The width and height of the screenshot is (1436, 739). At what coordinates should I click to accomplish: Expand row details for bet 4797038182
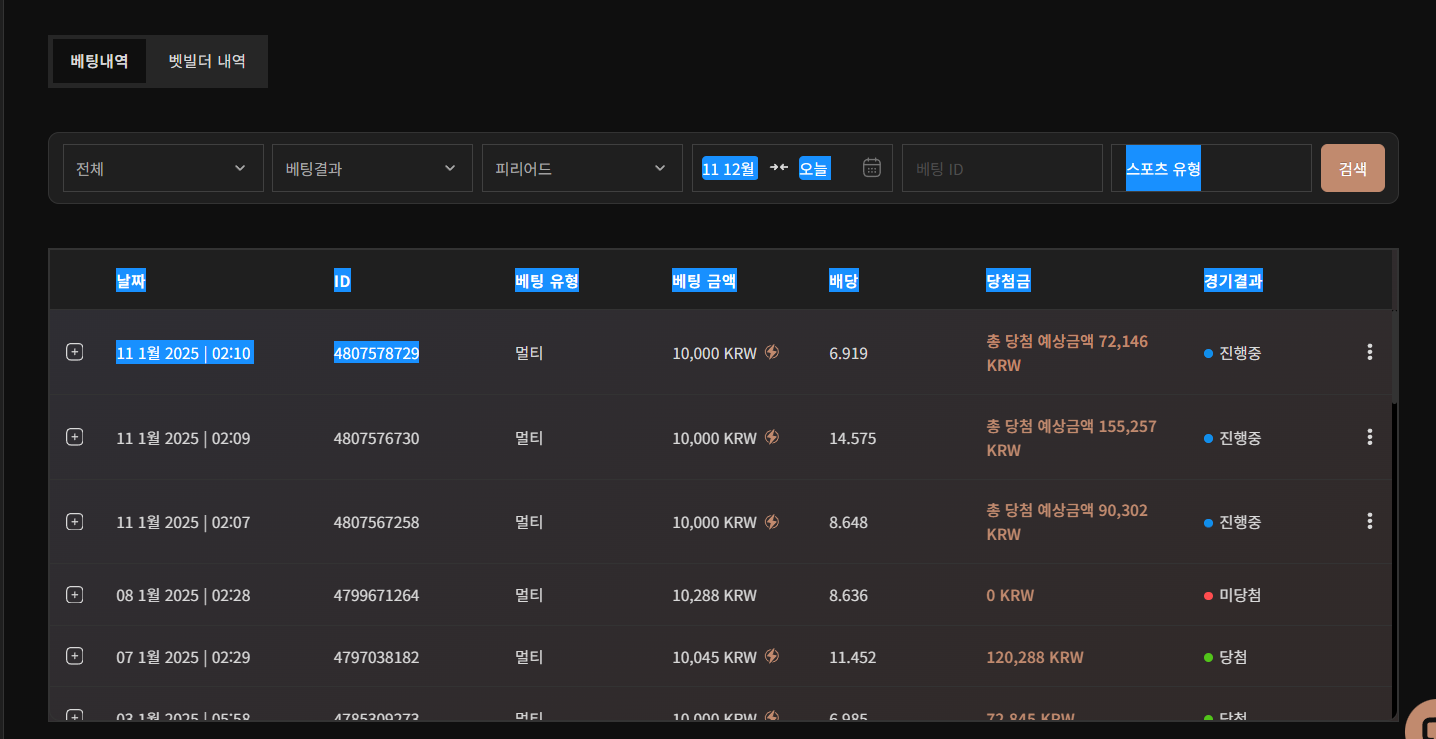(74, 656)
